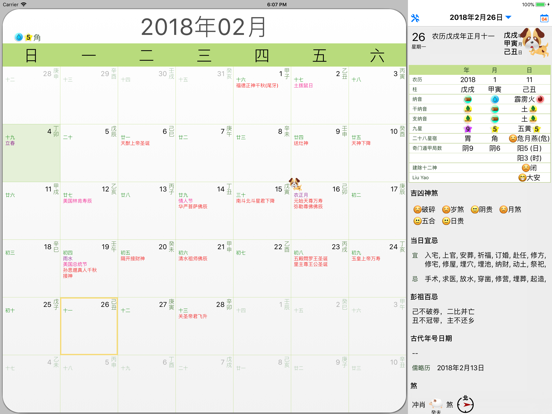This screenshot has width=552, height=414.
Task: Tap the 宜 auspicious activities list
Action: click(485, 259)
